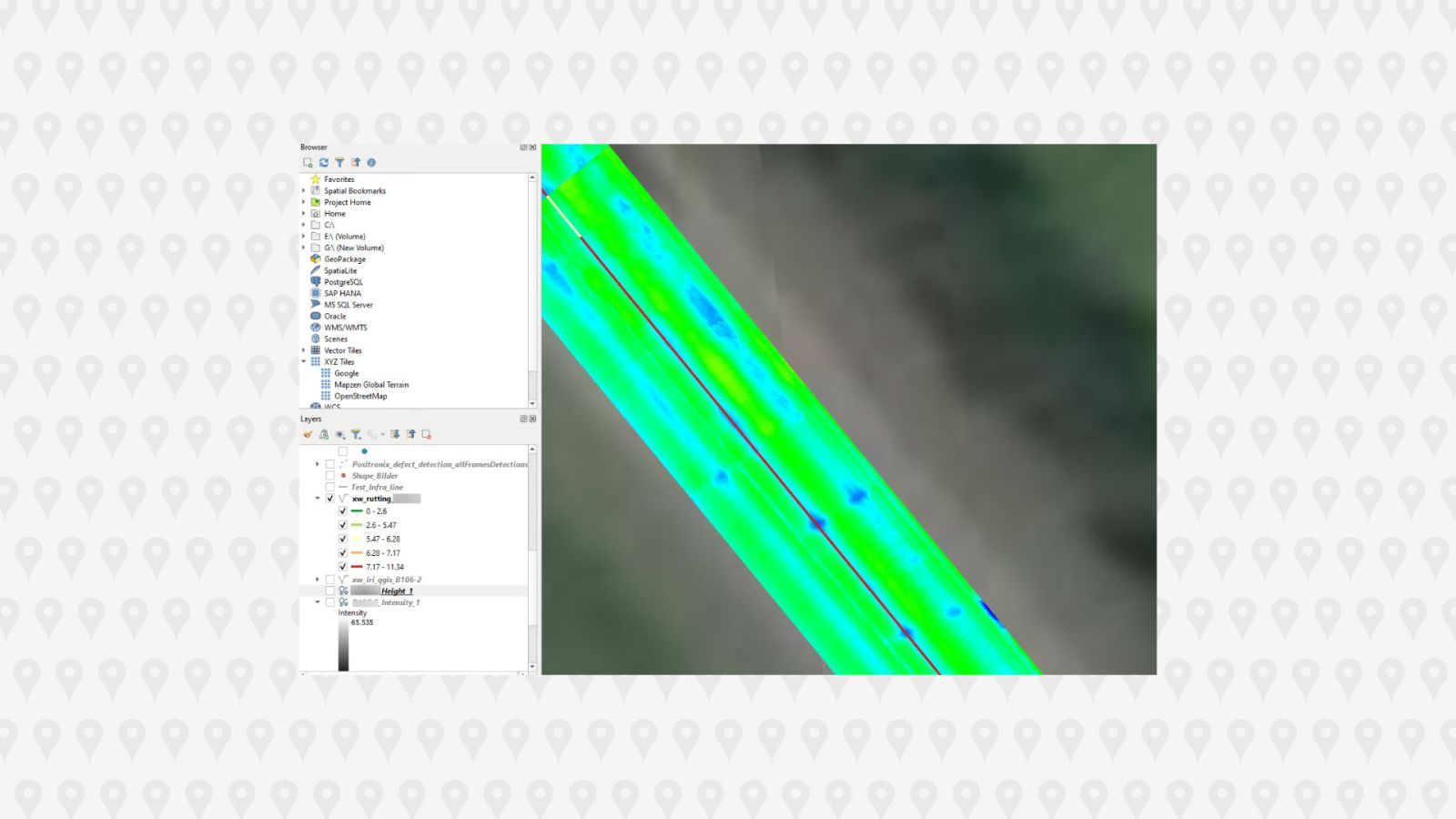
Task: Select the Height_1 layer in Layers panel
Action: click(x=396, y=591)
